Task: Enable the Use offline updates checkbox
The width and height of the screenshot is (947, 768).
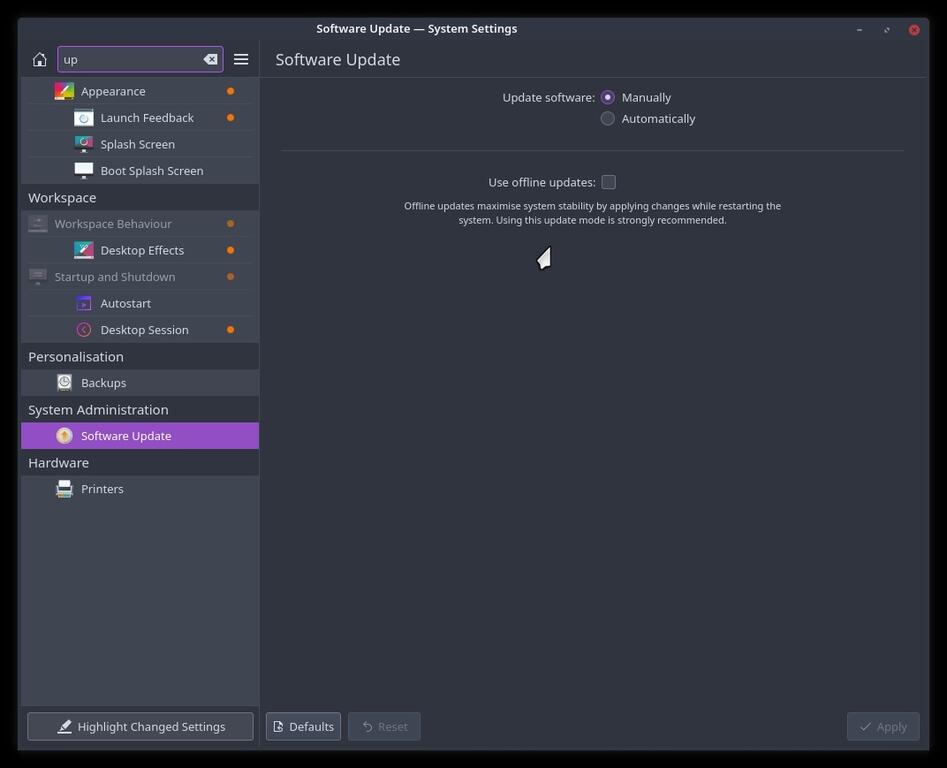Action: [608, 182]
